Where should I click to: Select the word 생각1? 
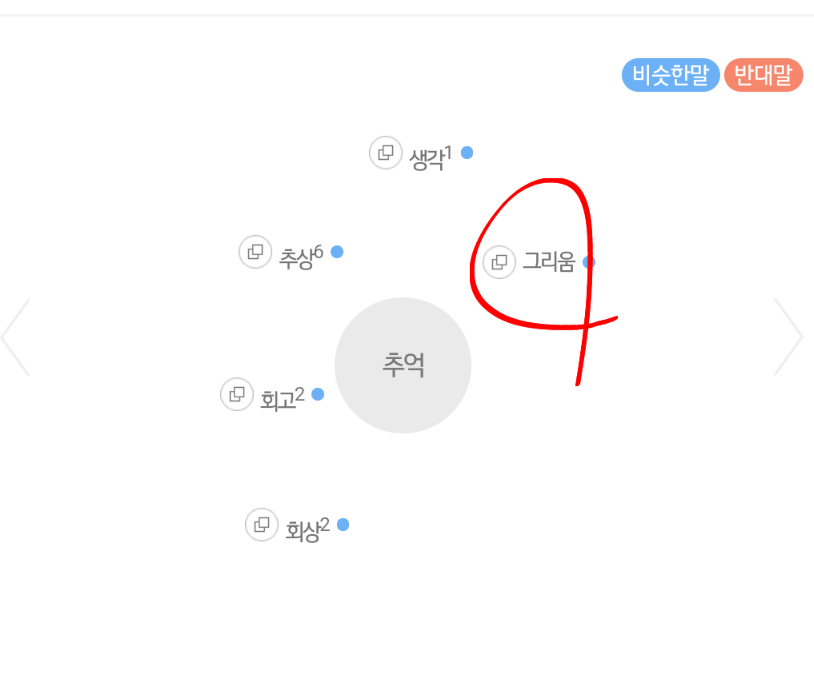point(431,158)
